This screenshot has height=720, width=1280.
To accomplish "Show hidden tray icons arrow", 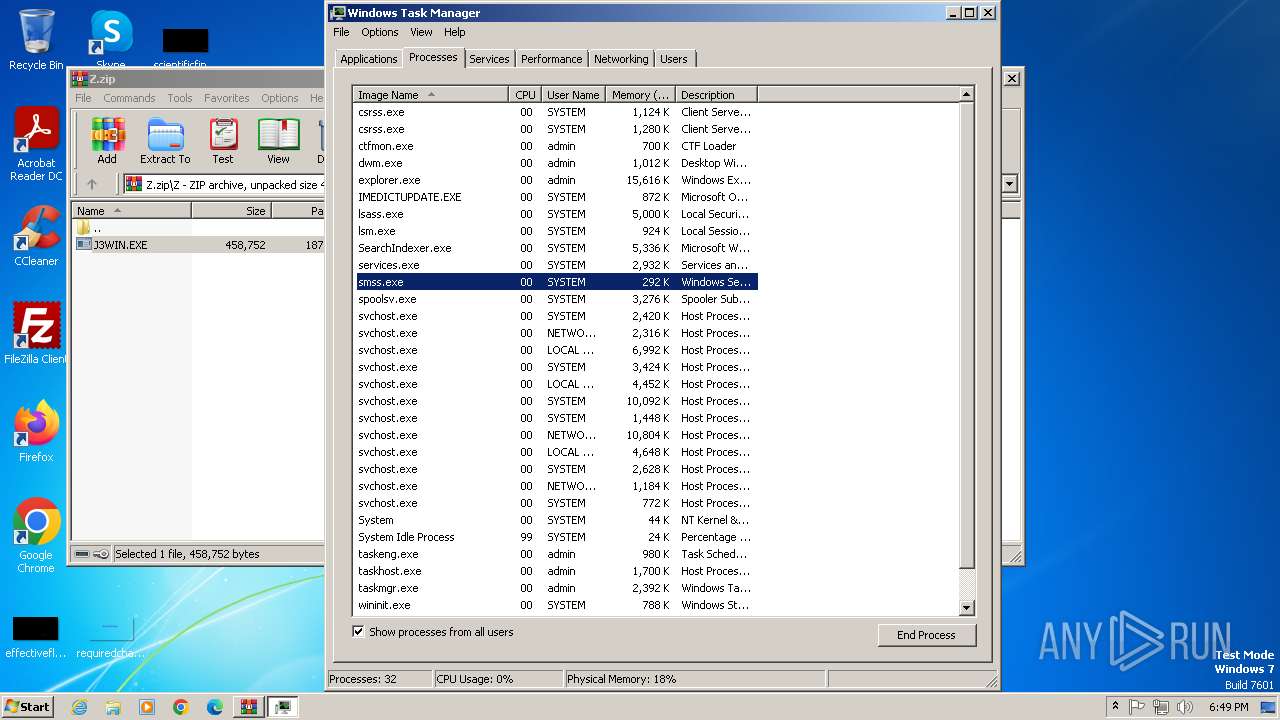I will tap(1115, 707).
